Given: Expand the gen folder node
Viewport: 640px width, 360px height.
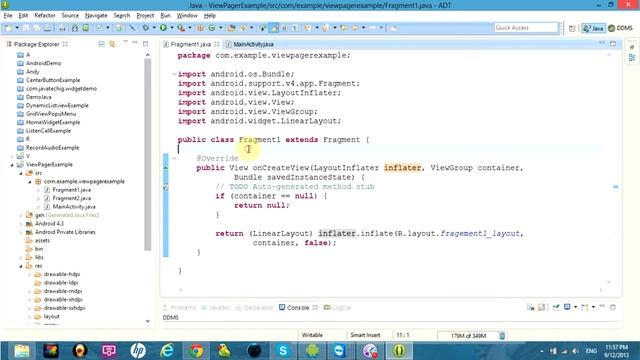Looking at the screenshot, I should 21,216.
